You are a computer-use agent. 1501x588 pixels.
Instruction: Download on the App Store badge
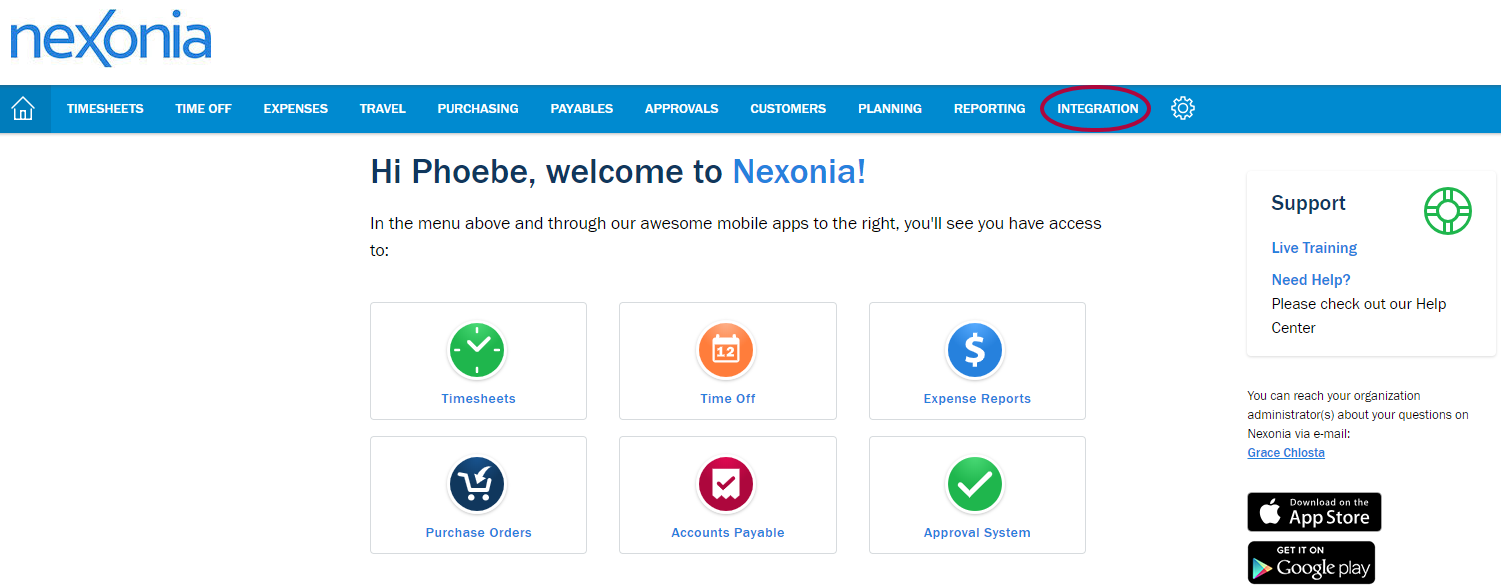click(x=1314, y=512)
